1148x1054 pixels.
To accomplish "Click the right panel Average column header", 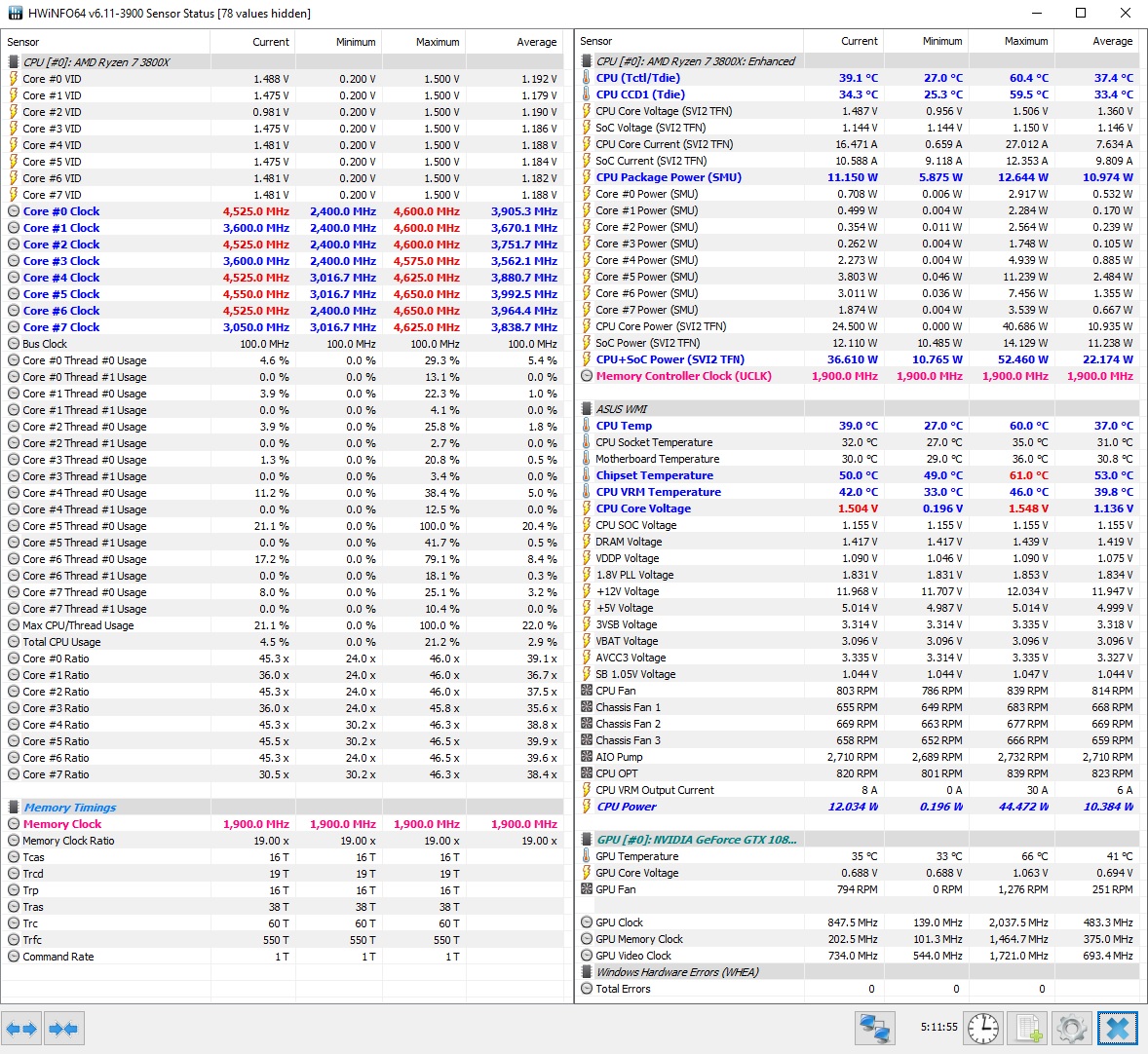I will point(1096,41).
